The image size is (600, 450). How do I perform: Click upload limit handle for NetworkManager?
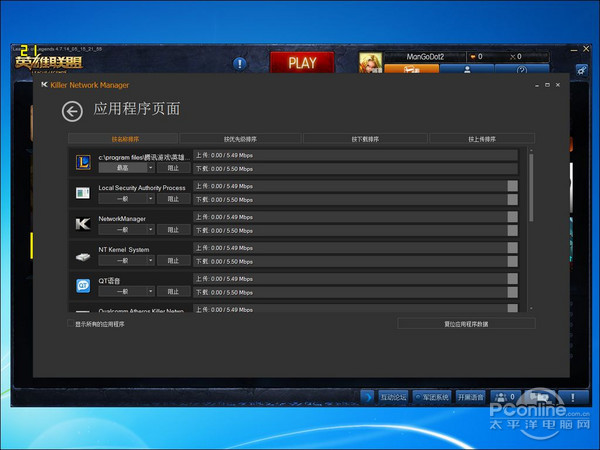coord(513,217)
